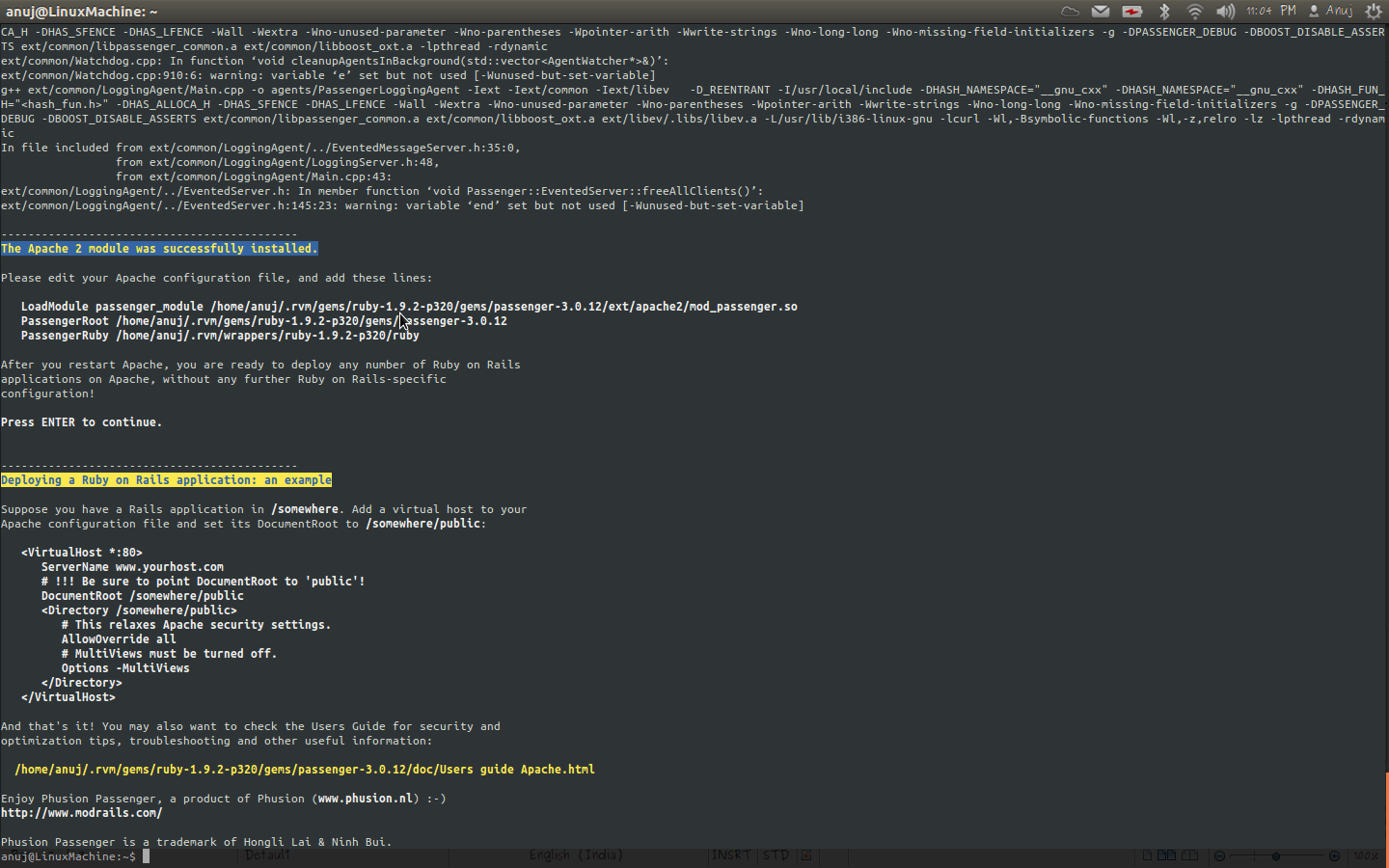Open the Anuj user session menu
This screenshot has width=1389, height=868.
(1333, 11)
